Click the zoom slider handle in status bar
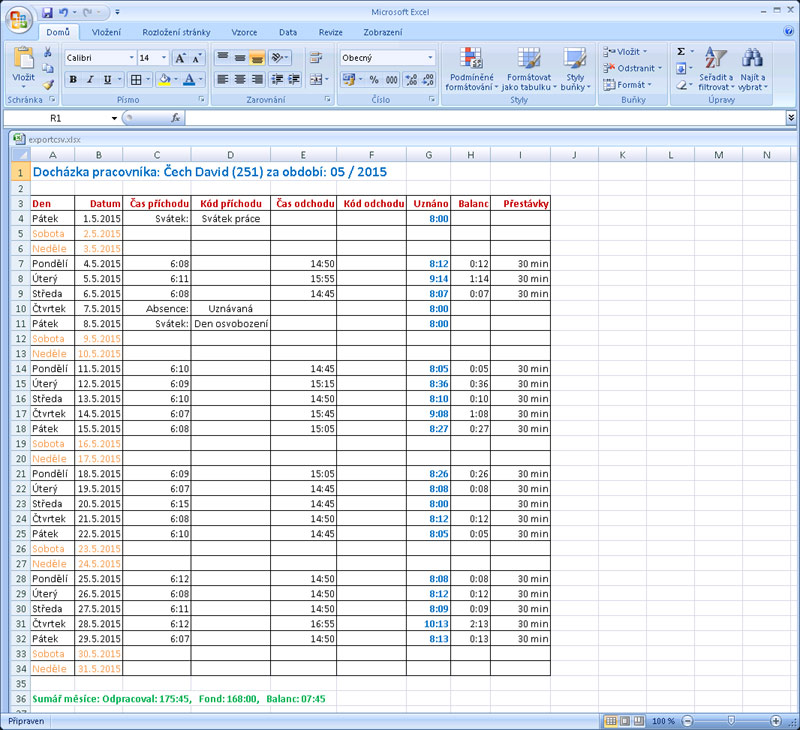Viewport: 800px width, 730px height. pos(731,720)
